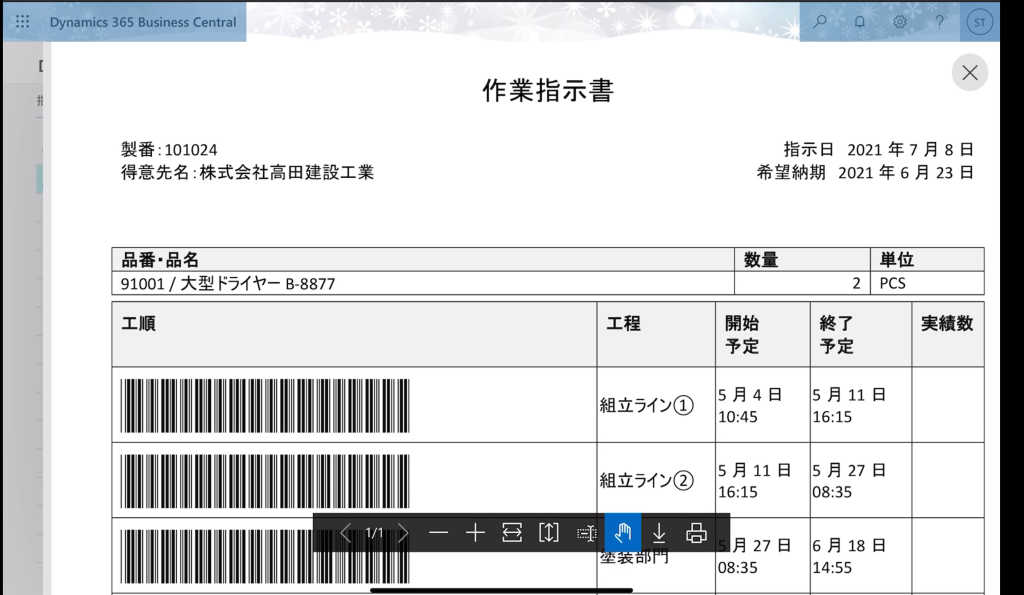
Task: Click start time 5月11日 16:15
Action: [x=754, y=481]
